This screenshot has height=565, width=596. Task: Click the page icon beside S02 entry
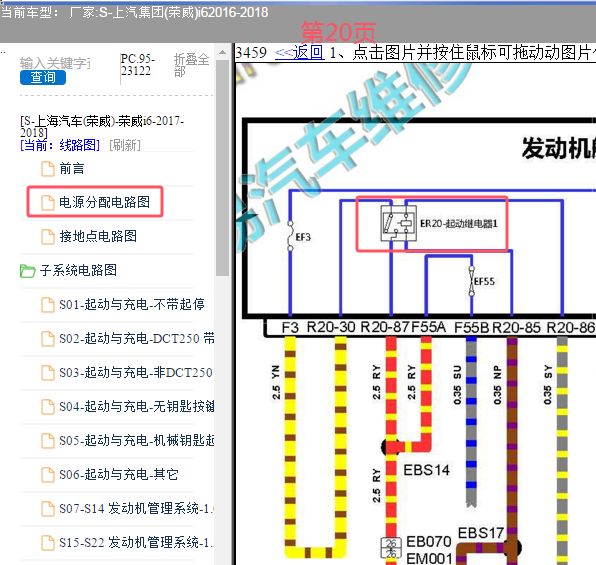(x=48, y=339)
